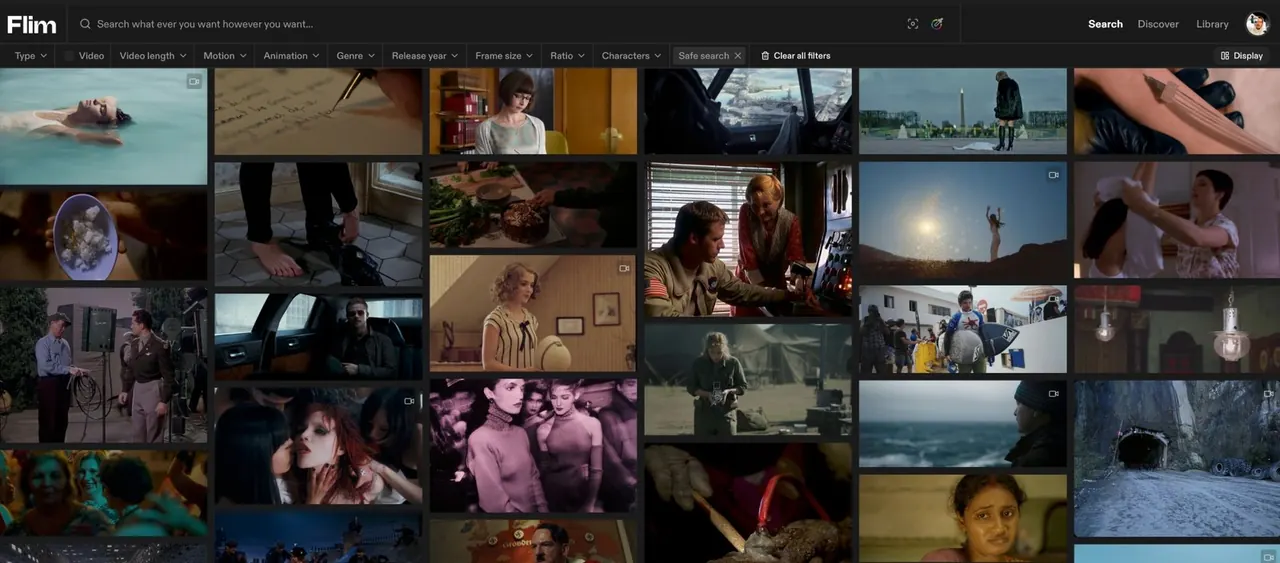This screenshot has height=563, width=1280.
Task: Open the pen writing on paper thumbnail
Action: [318, 112]
